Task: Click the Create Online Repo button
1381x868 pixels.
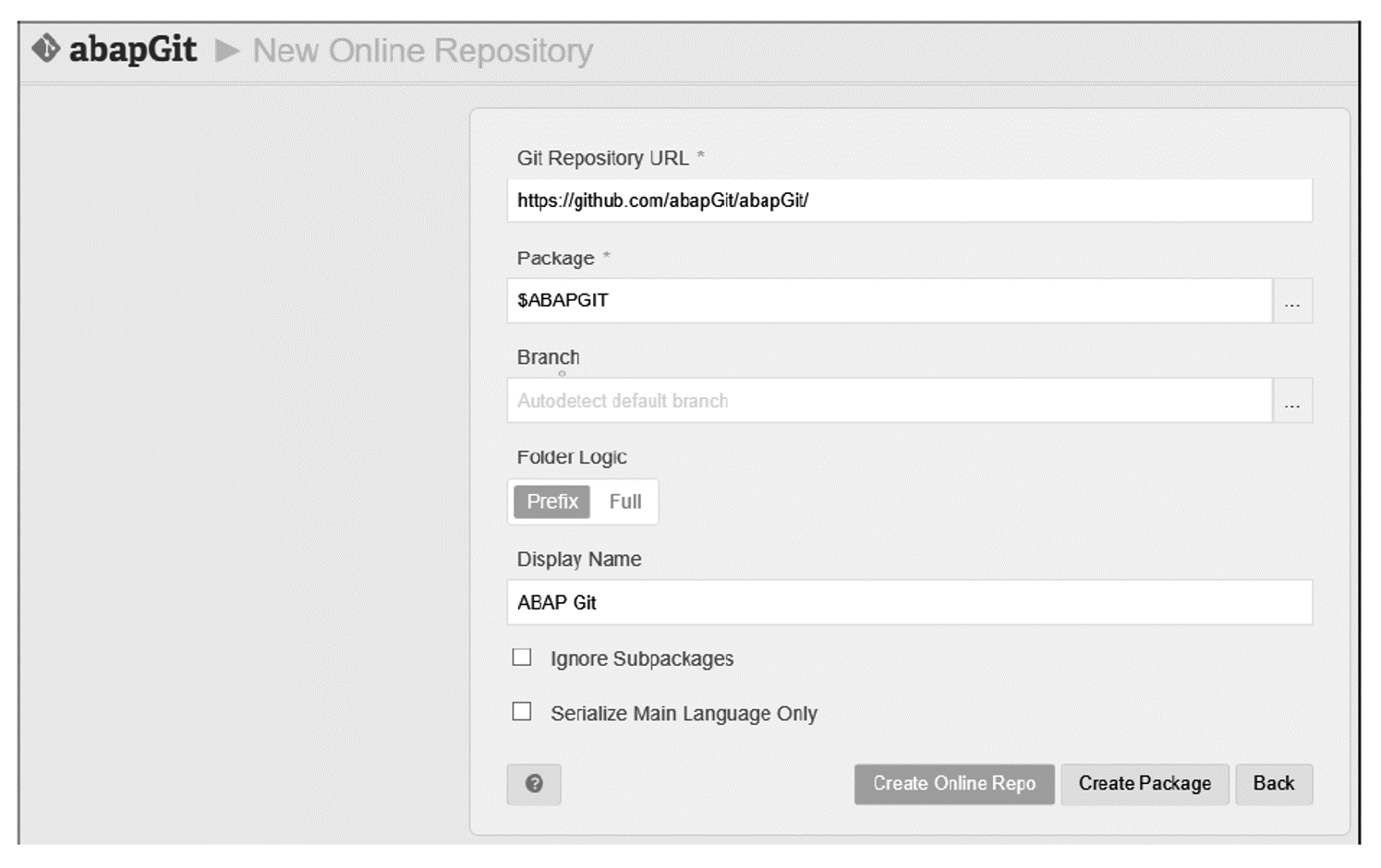Action: 953,784
